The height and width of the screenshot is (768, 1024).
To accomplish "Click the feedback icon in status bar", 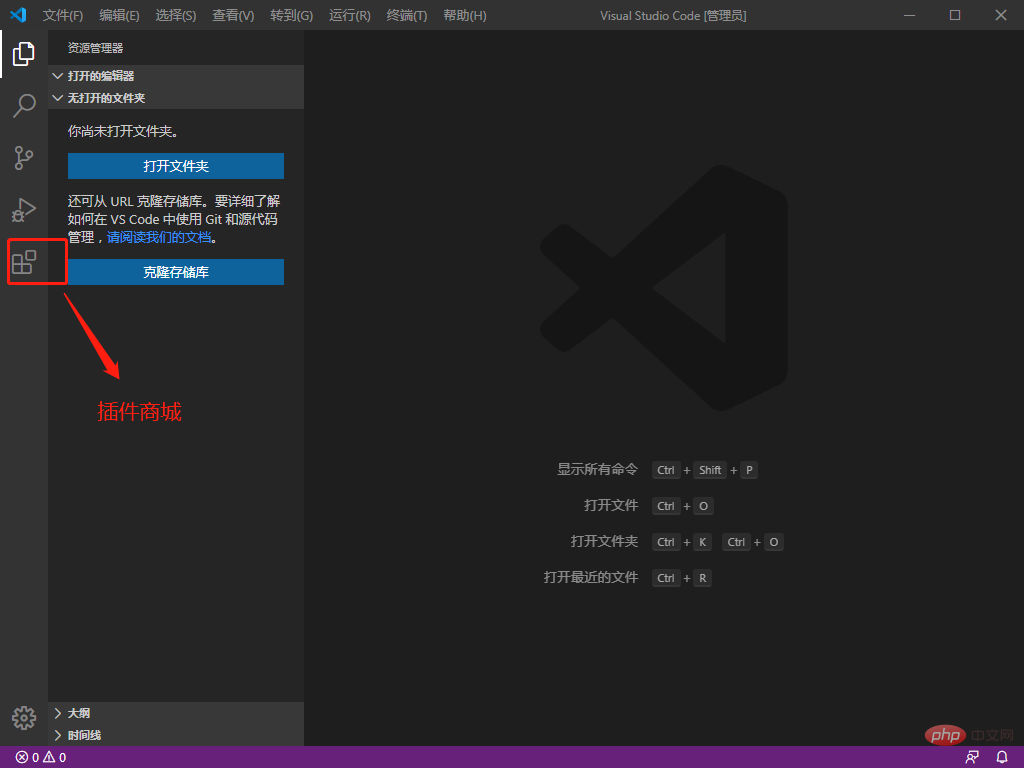I will coord(972,758).
